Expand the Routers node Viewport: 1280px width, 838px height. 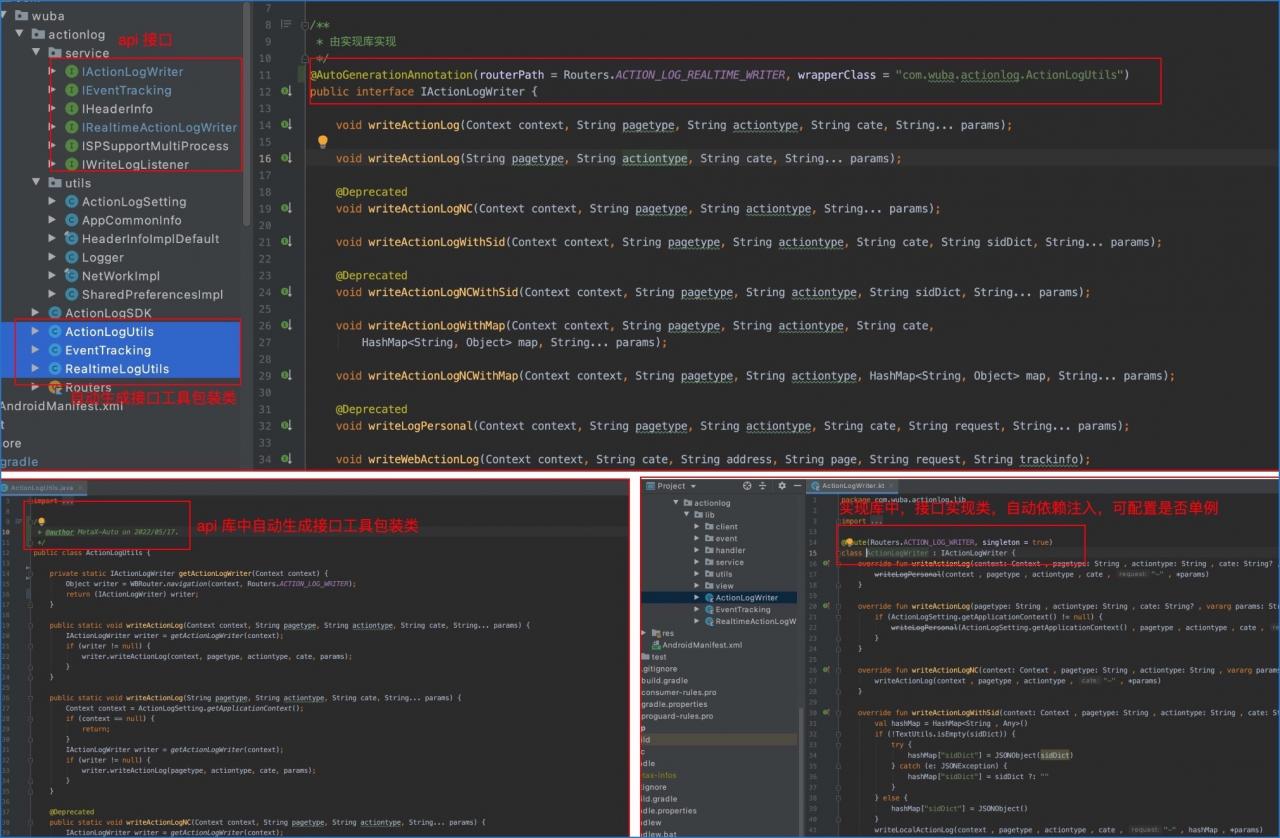coord(36,388)
